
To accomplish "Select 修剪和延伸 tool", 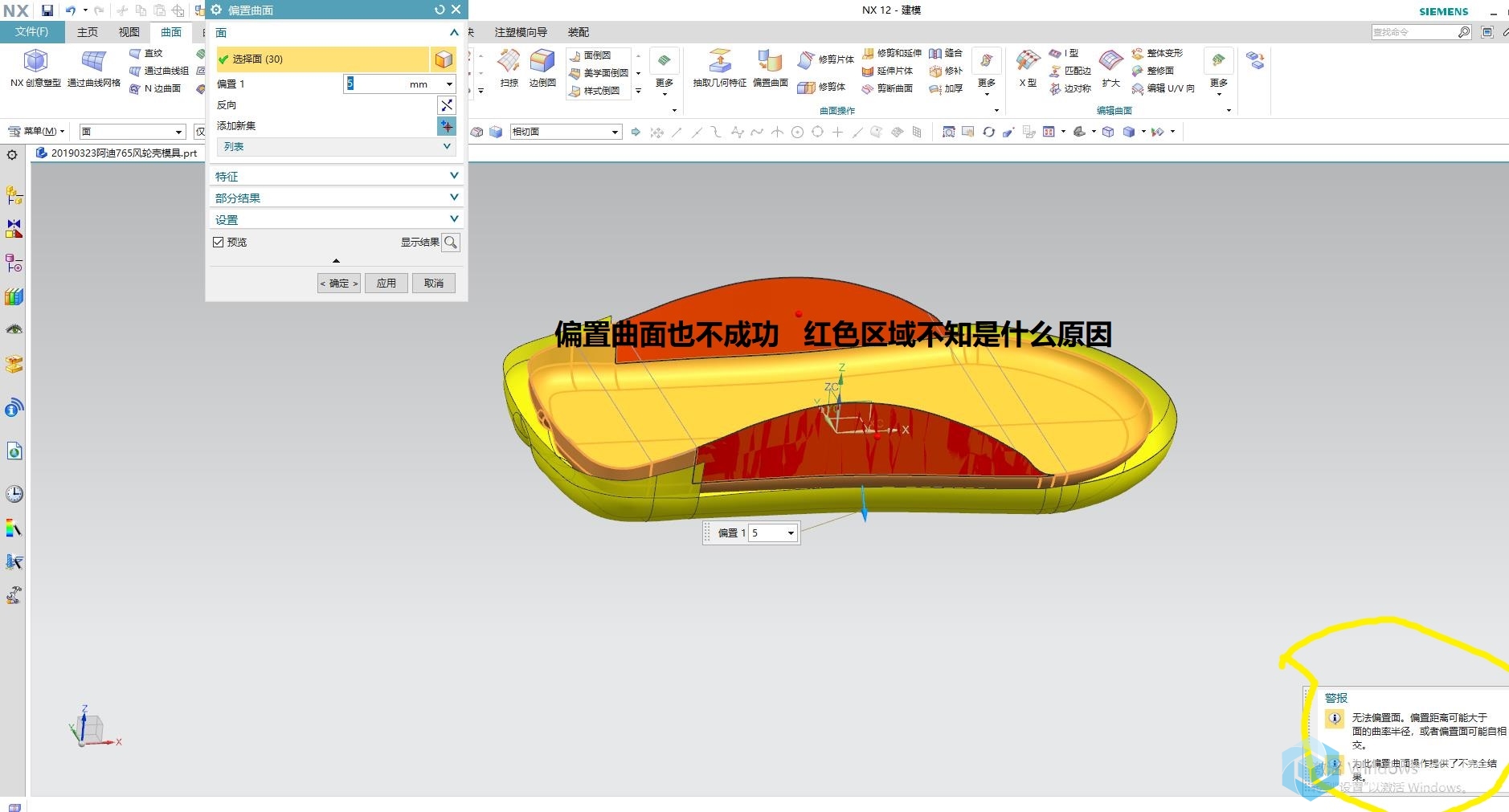I will point(892,53).
